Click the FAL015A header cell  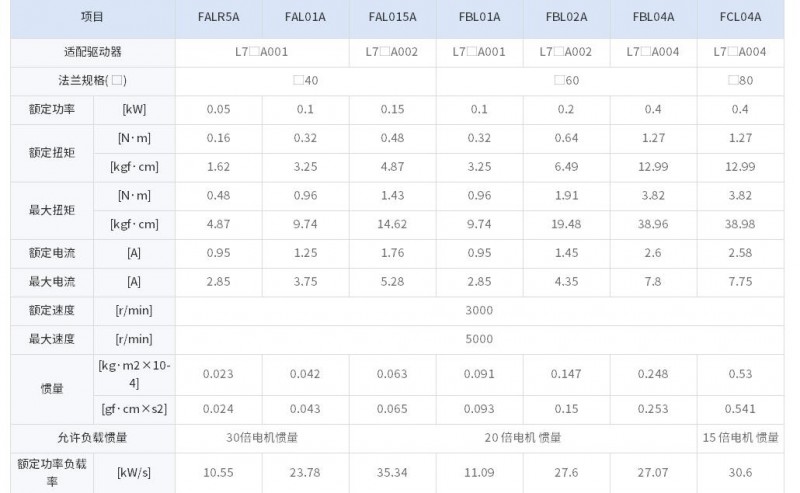click(392, 17)
